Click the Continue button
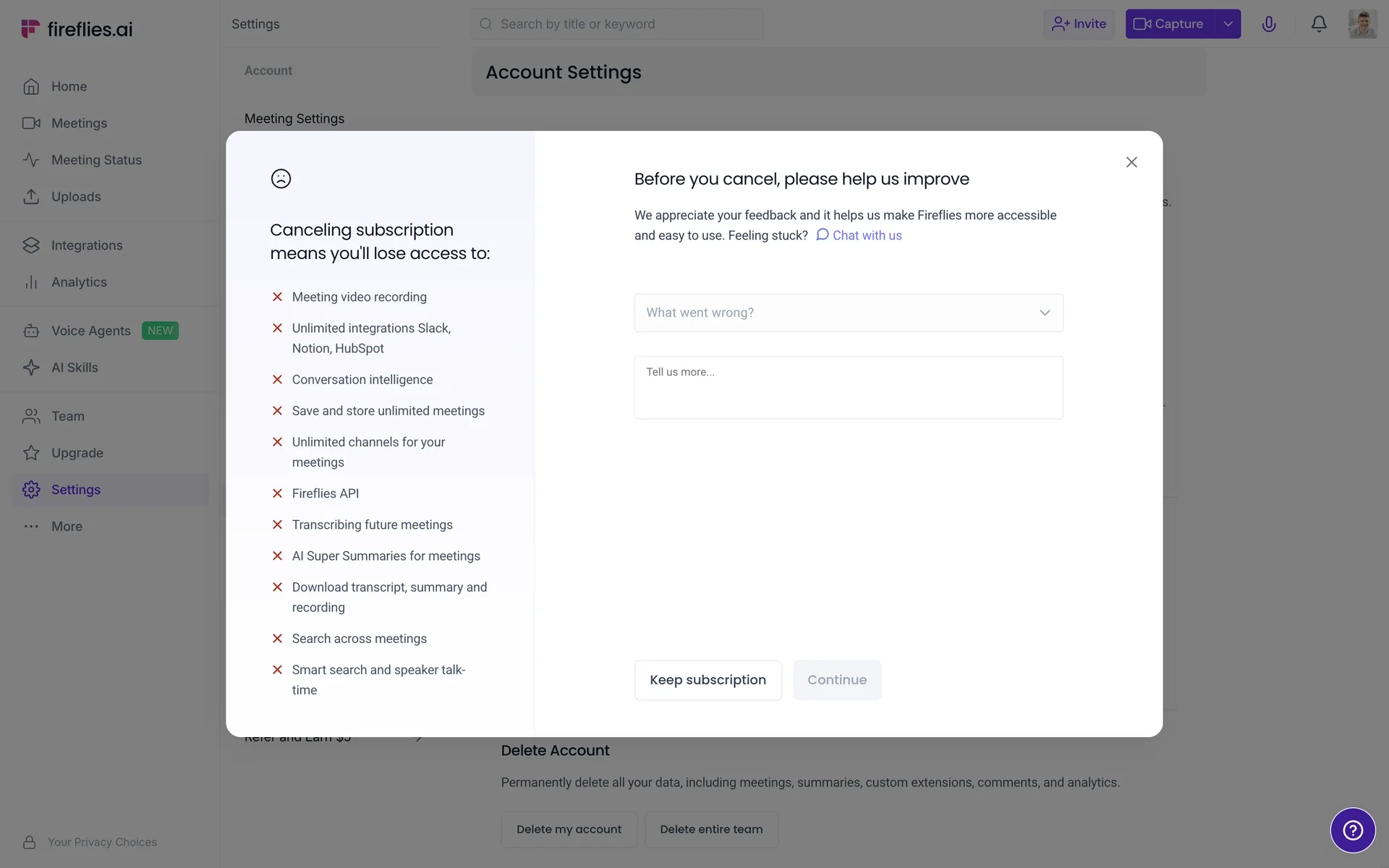Image resolution: width=1389 pixels, height=868 pixels. coord(837,680)
